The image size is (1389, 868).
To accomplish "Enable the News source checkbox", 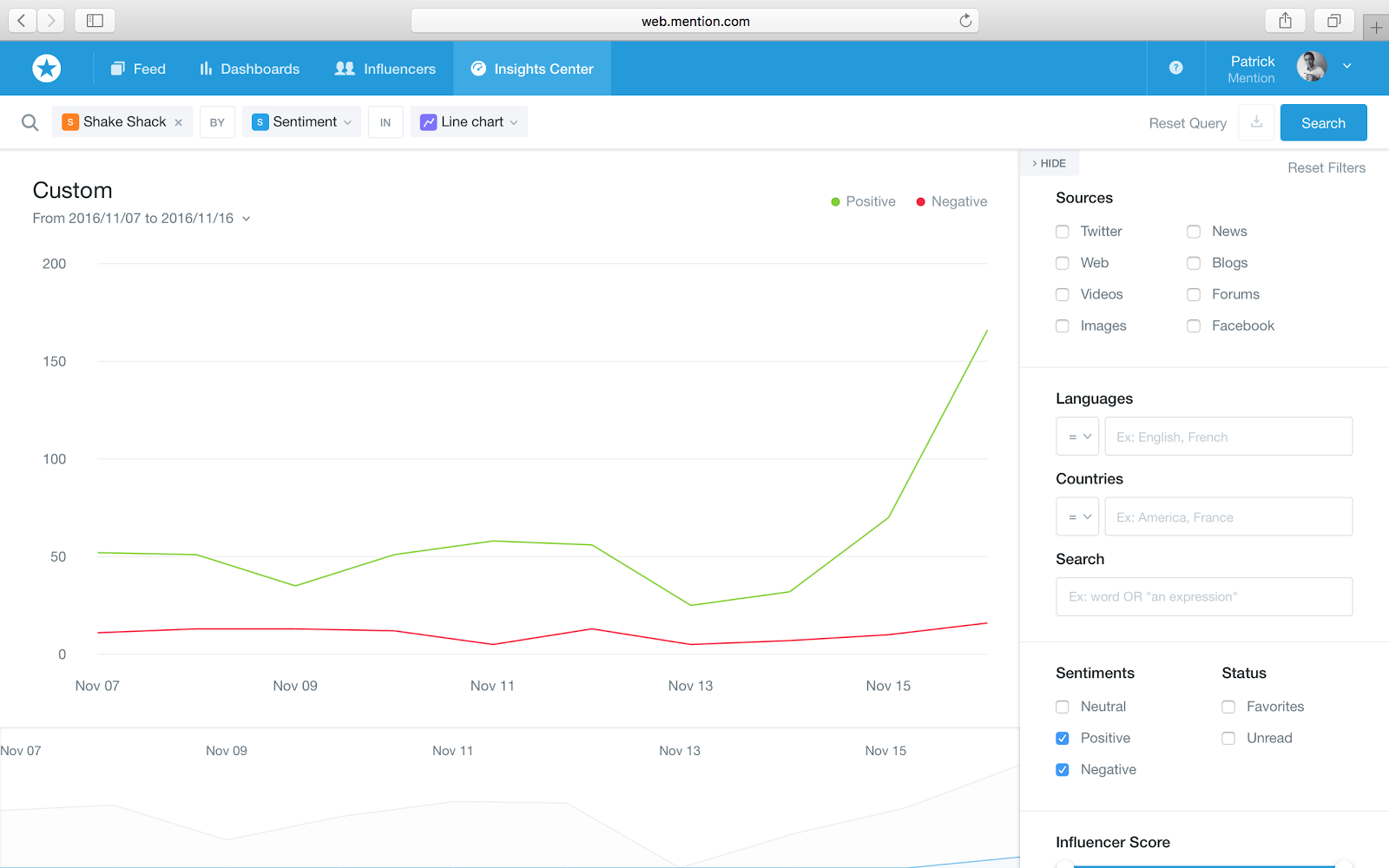I will click(x=1194, y=232).
